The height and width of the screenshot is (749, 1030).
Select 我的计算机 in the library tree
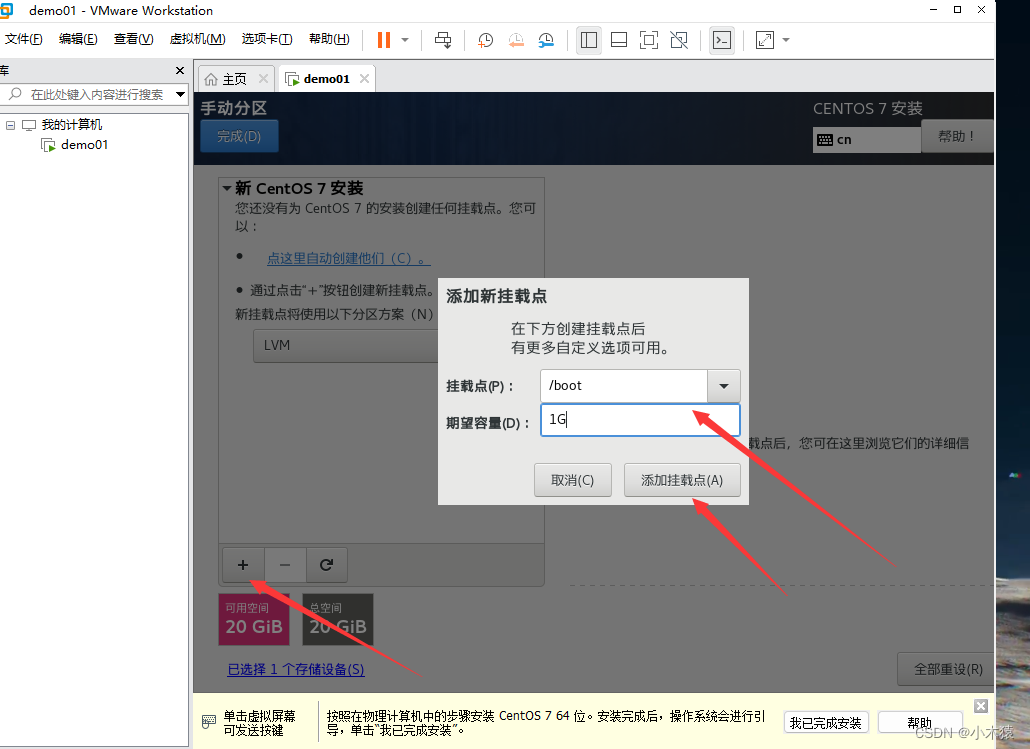72,125
